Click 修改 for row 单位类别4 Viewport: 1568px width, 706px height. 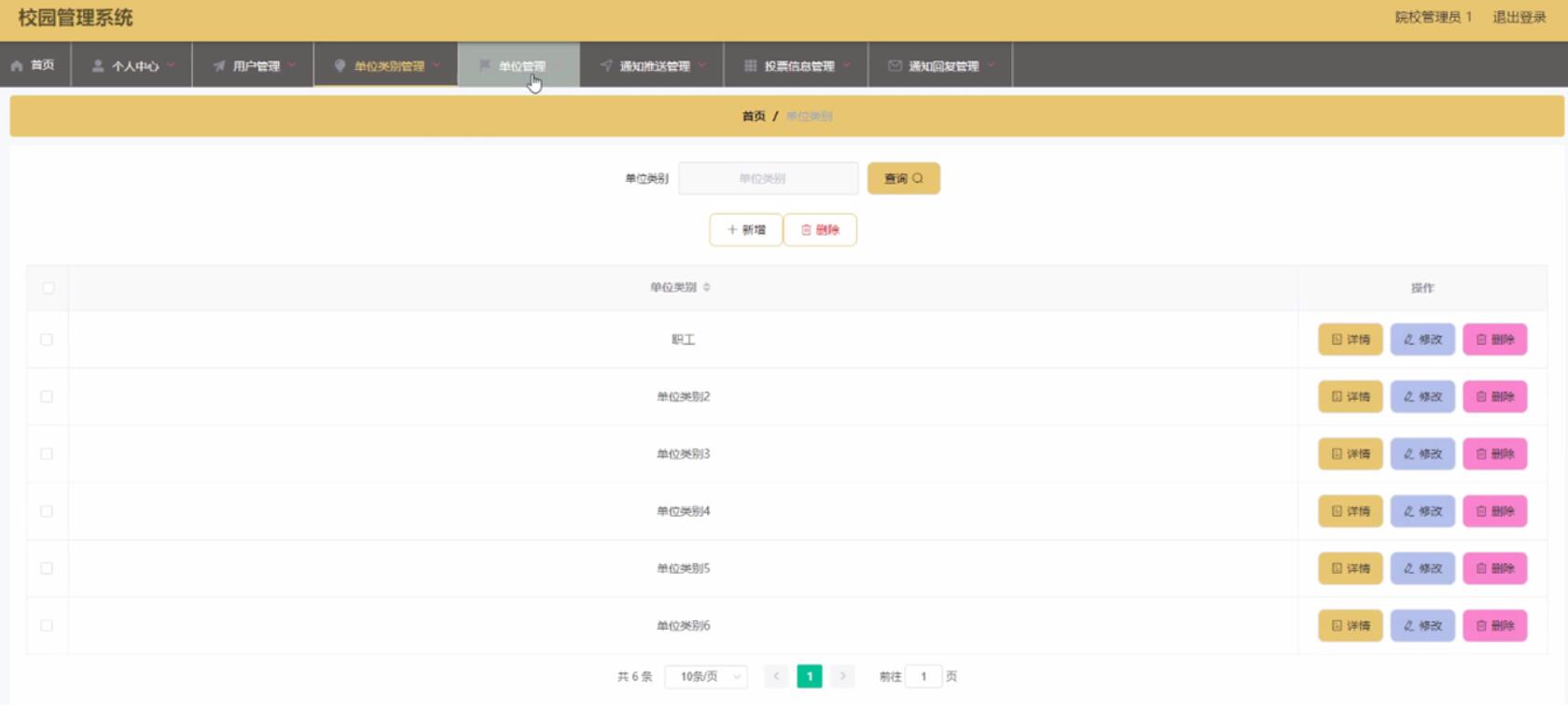tap(1422, 511)
